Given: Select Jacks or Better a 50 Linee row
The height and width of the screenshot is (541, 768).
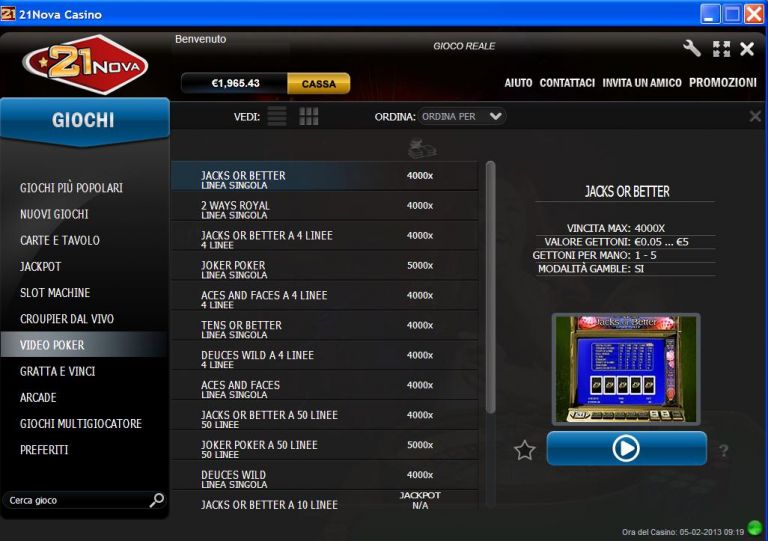Looking at the screenshot, I should click(x=325, y=415).
